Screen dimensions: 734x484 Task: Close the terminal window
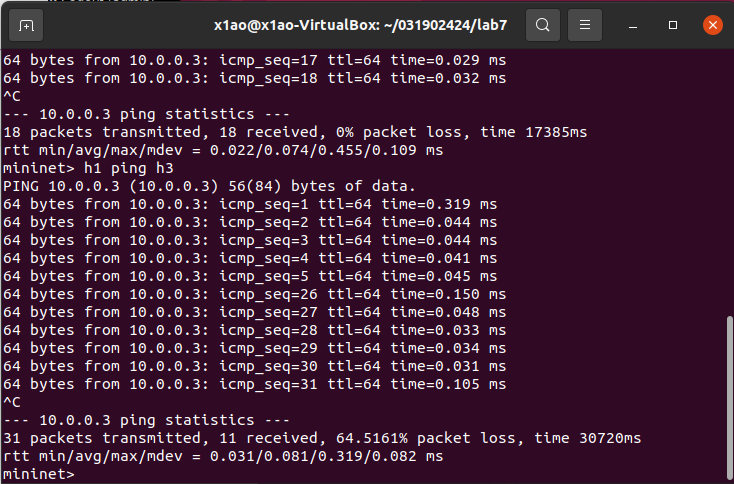pyautogui.click(x=712, y=25)
